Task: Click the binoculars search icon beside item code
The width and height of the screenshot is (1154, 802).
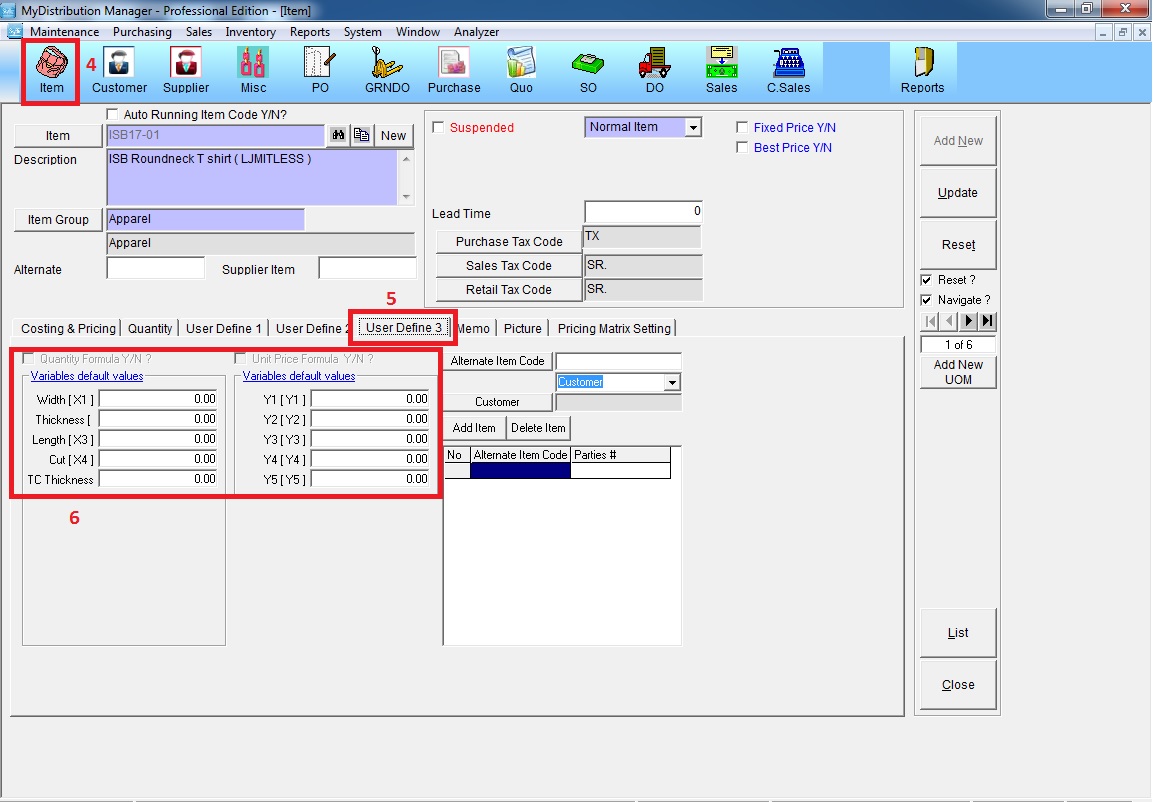Action: click(x=339, y=136)
